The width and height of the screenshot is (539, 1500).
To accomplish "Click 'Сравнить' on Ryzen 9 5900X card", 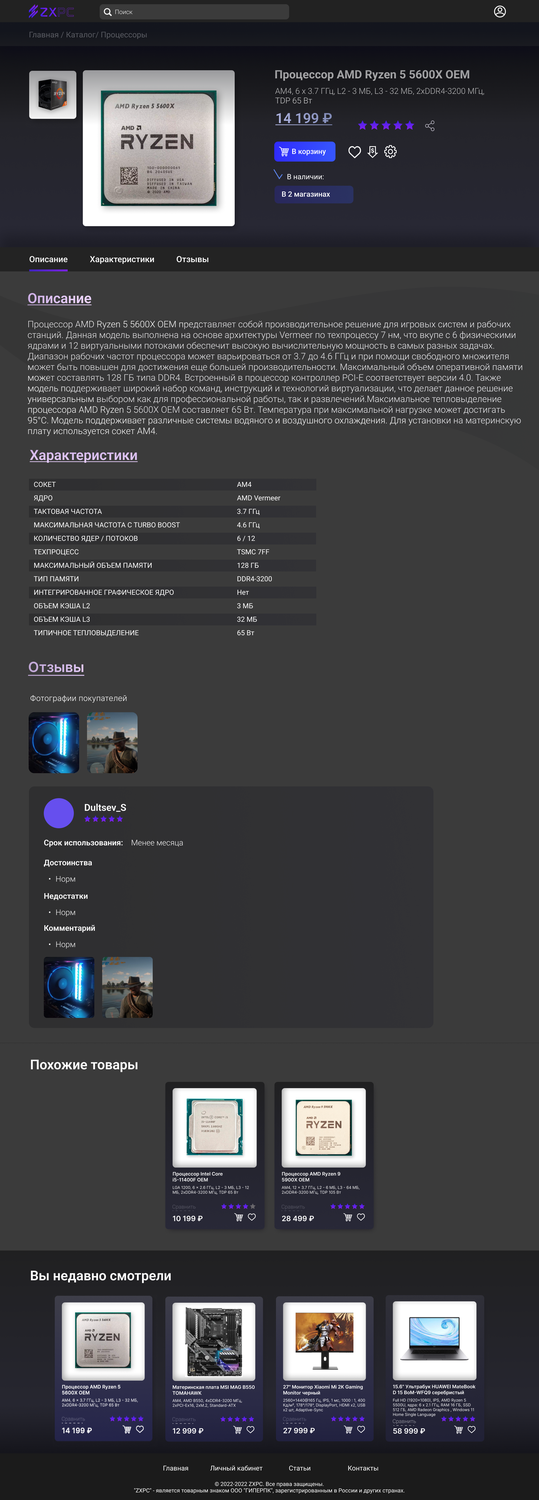I will [x=293, y=1207].
